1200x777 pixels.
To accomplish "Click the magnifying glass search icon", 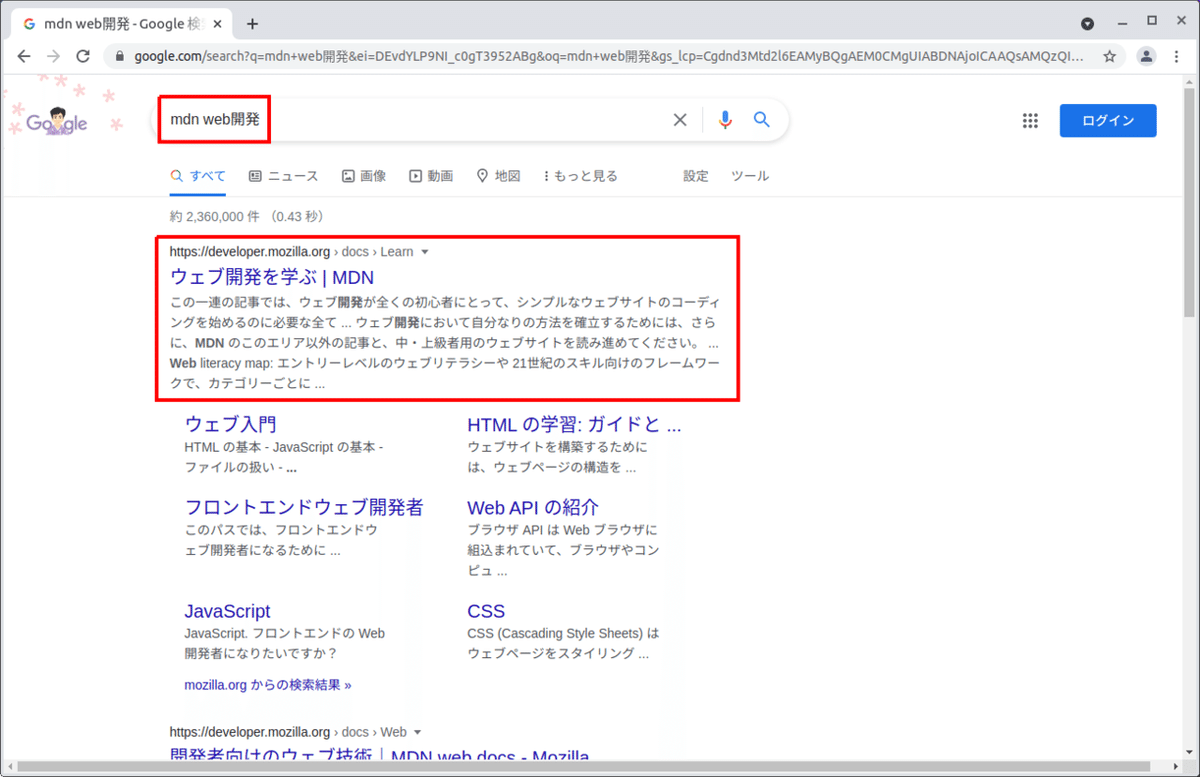I will point(761,119).
